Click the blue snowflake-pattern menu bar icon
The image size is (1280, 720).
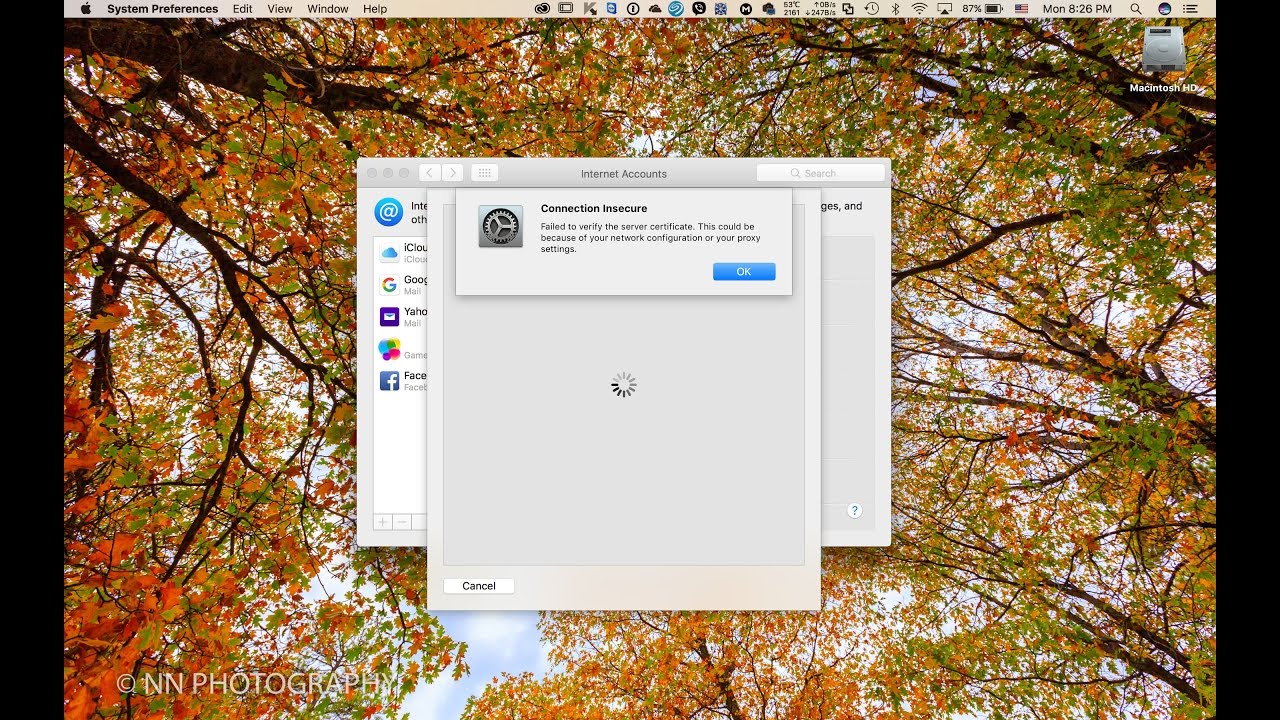point(721,8)
